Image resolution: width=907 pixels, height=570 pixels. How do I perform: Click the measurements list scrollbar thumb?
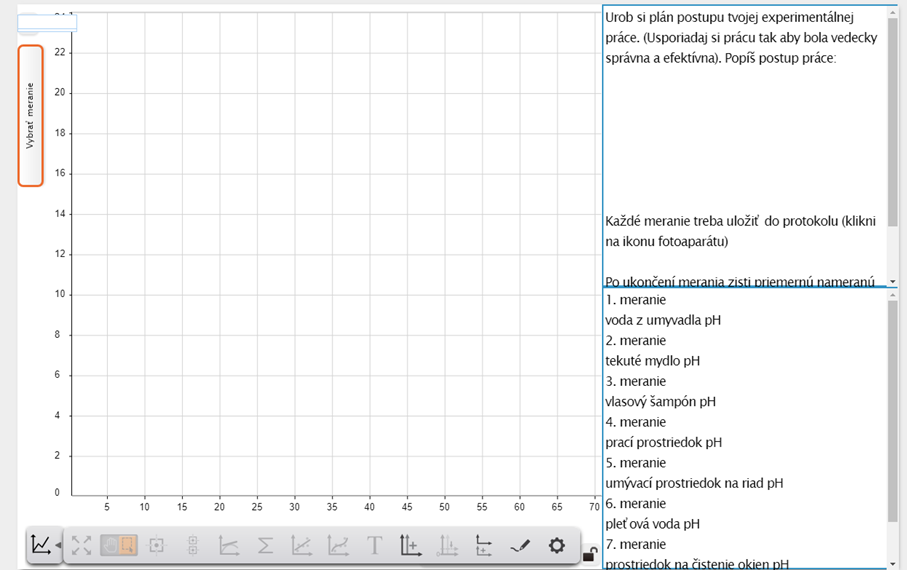tap(893, 410)
